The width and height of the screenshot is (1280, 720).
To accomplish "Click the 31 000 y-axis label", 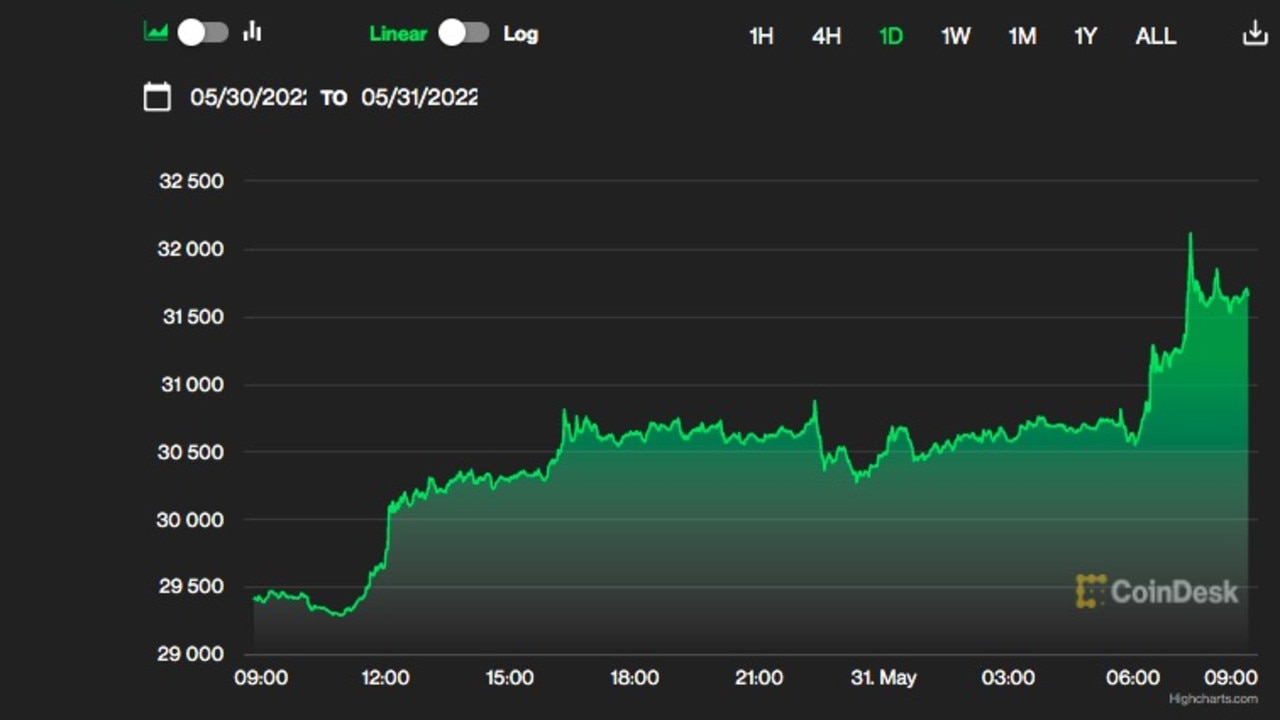I will tap(191, 385).
